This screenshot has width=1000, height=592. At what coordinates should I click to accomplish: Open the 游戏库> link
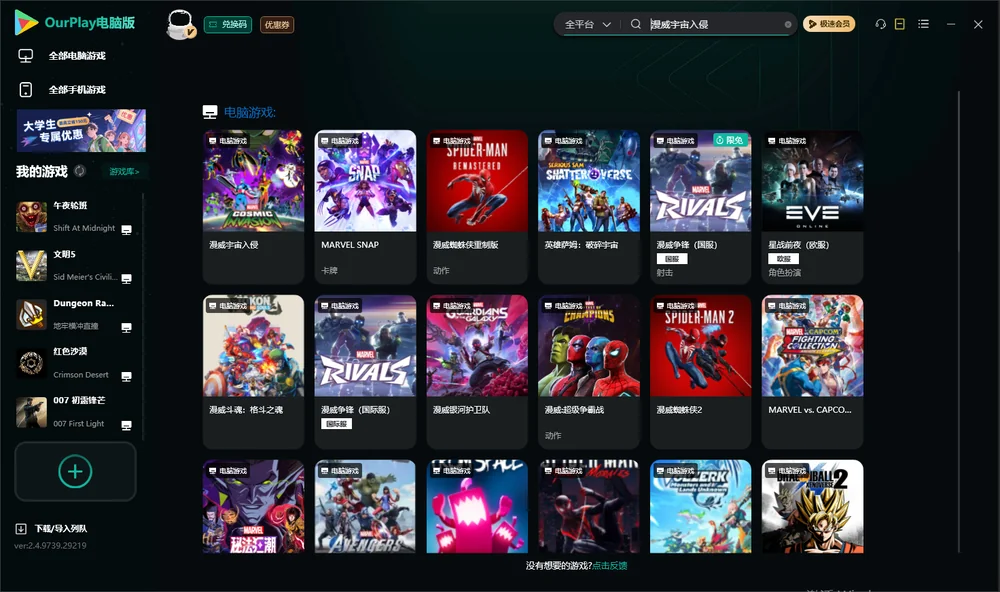pyautogui.click(x=124, y=172)
